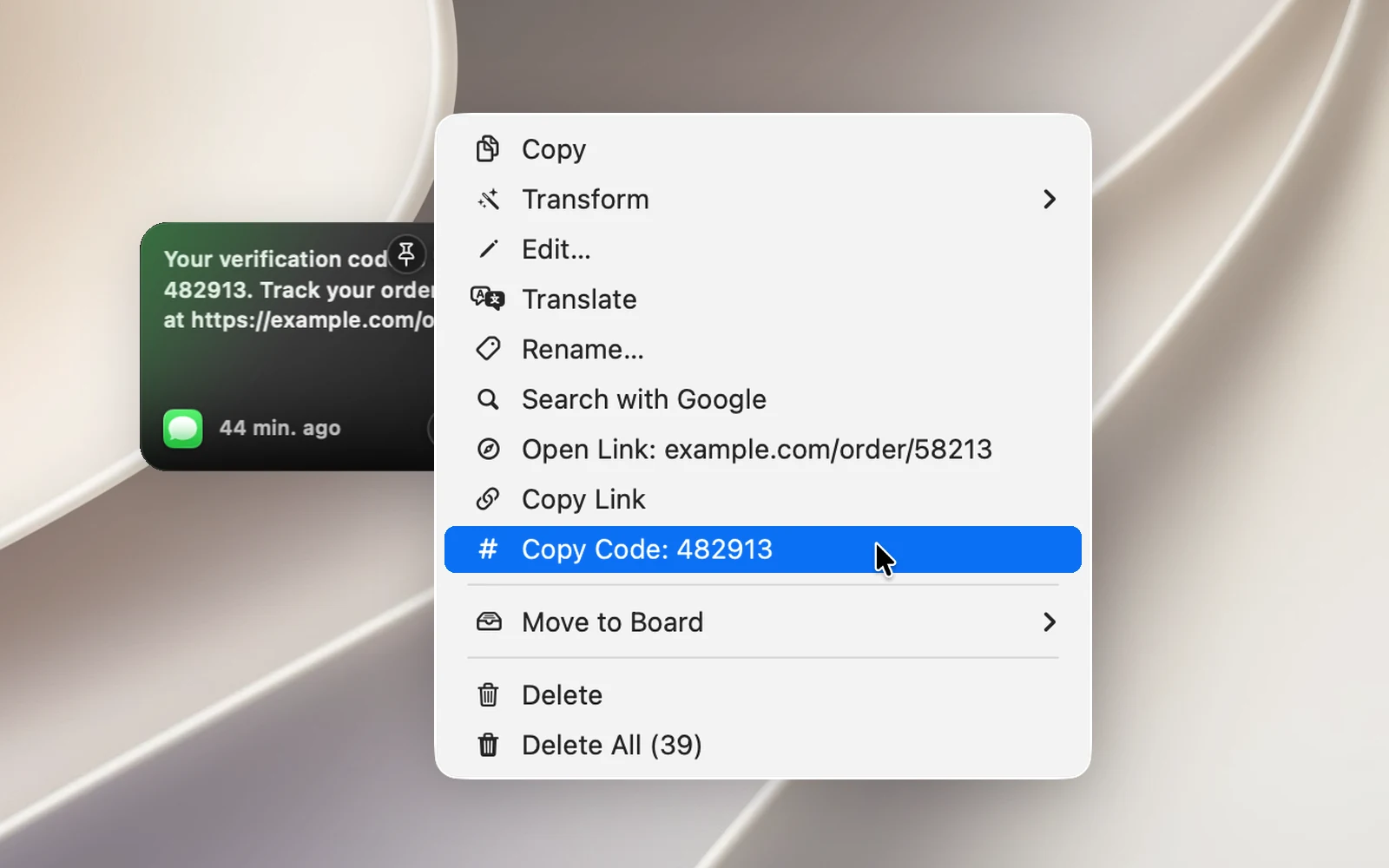Click the Open Link compass icon
Image resolution: width=1389 pixels, height=868 pixels.
point(488,449)
